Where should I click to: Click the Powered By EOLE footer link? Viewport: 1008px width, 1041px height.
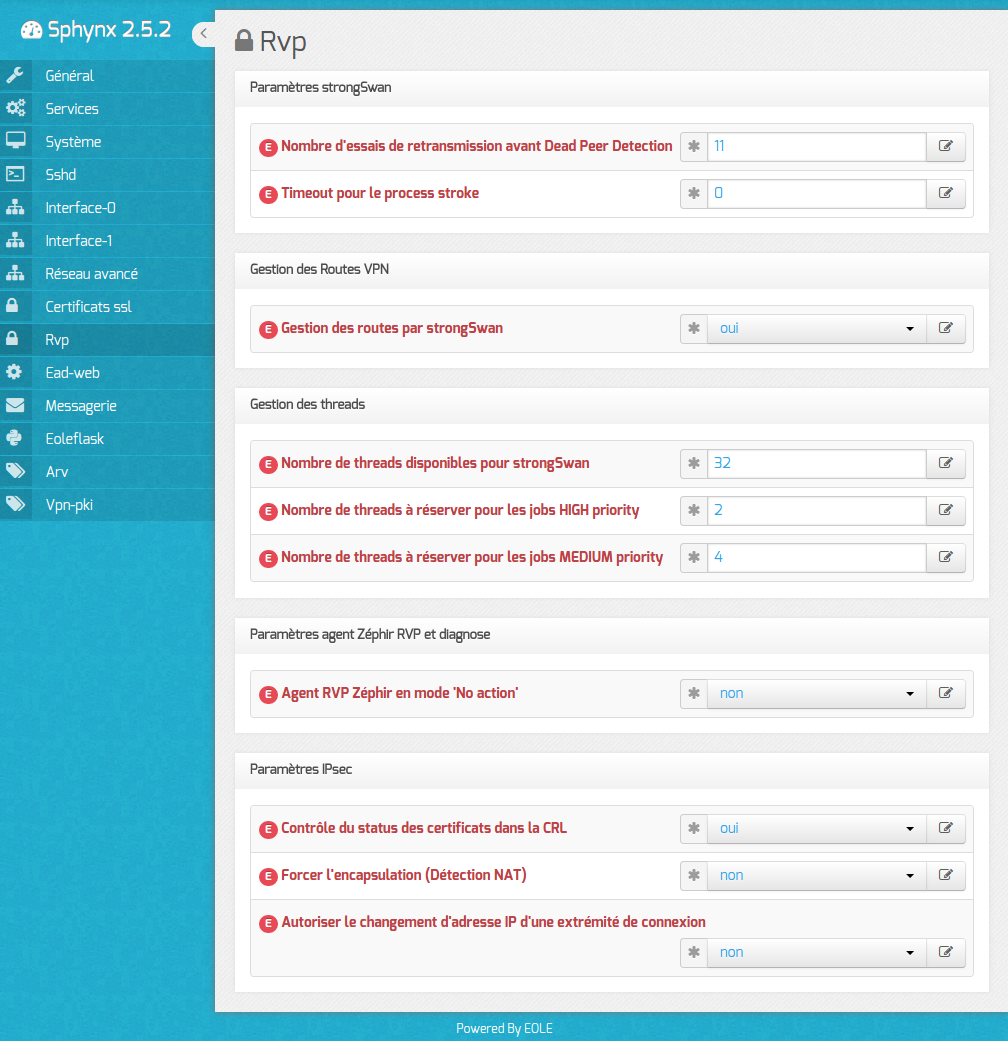pos(504,1028)
